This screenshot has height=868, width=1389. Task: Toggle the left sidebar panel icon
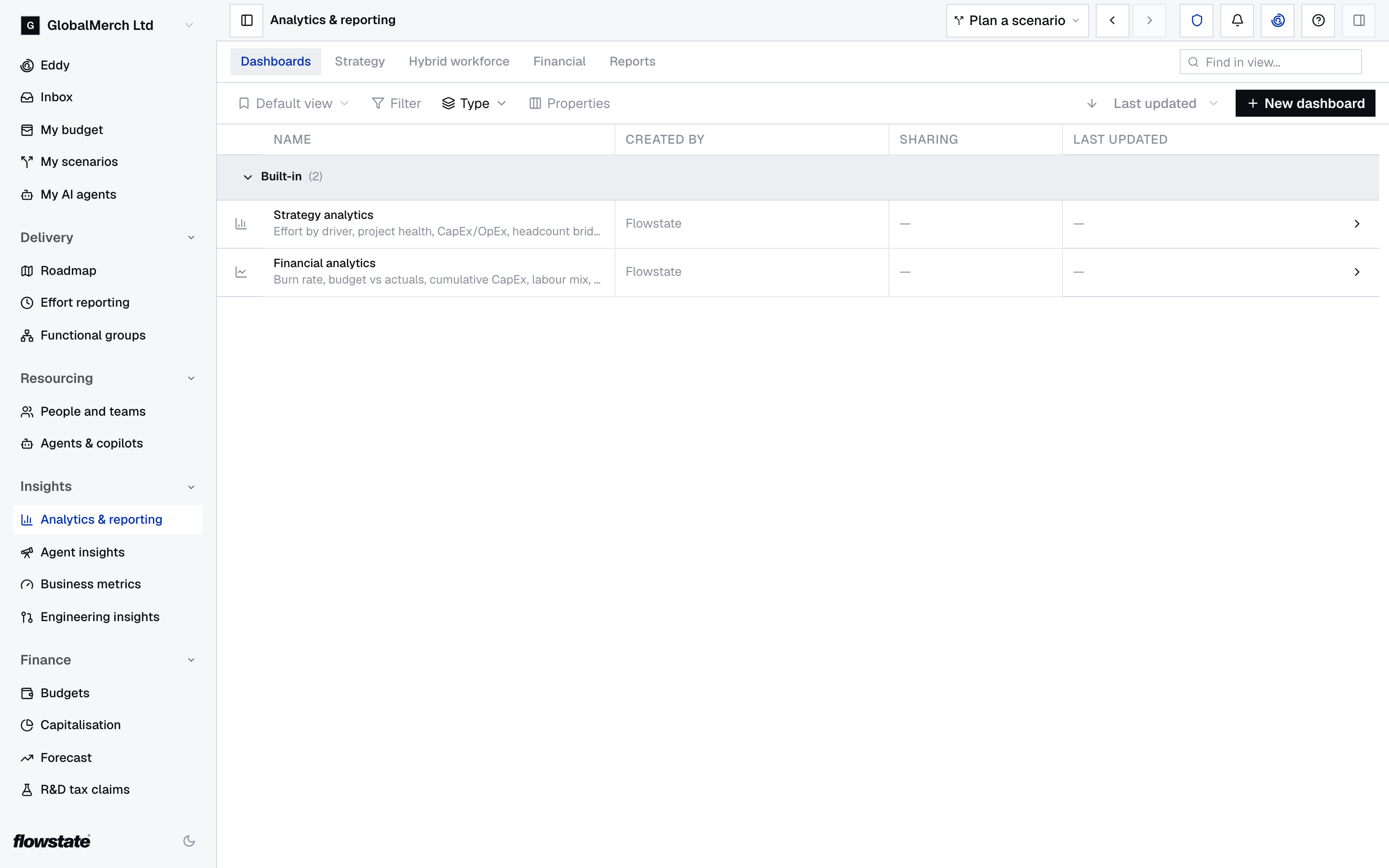click(x=246, y=20)
